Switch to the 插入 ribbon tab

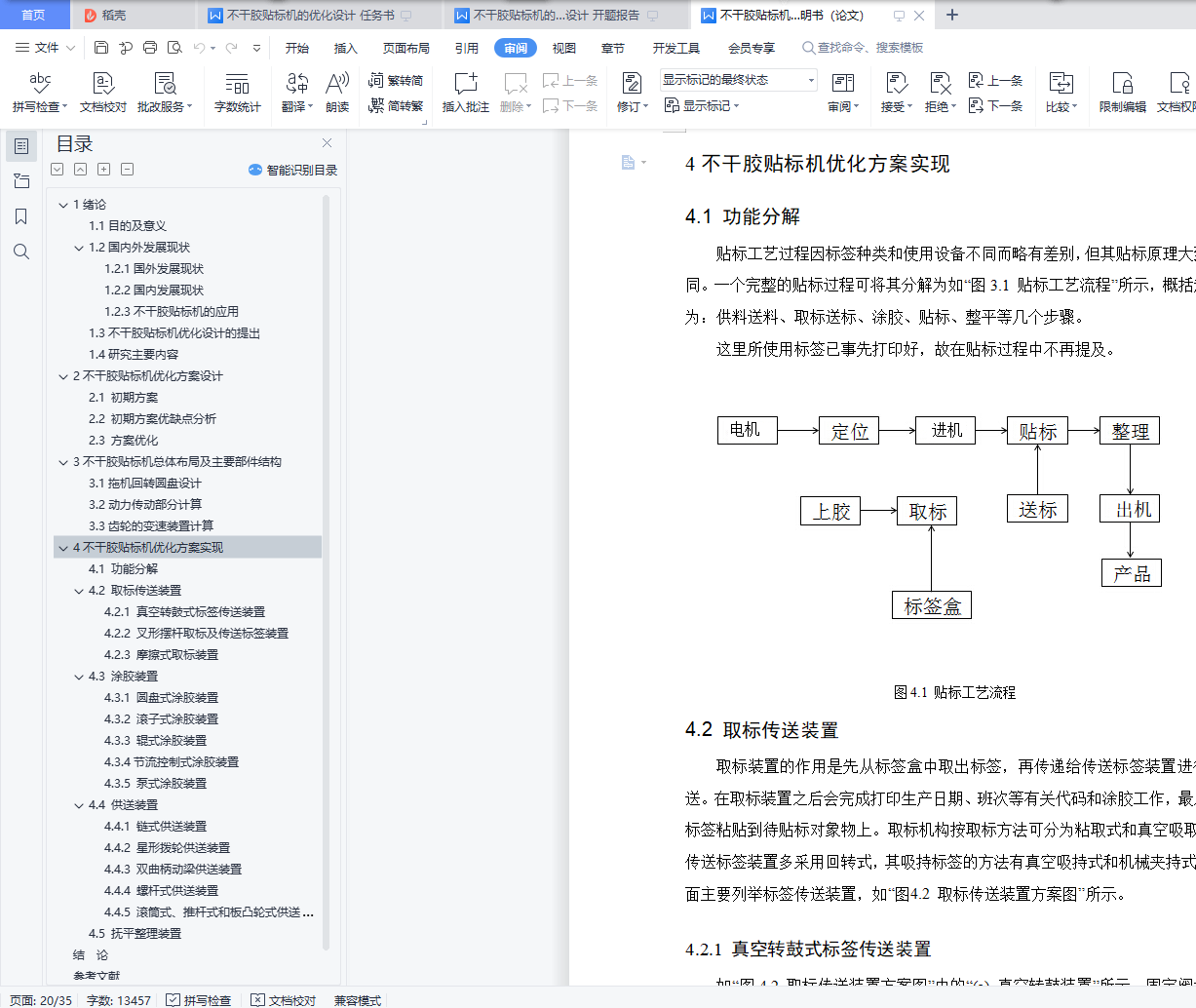tap(346, 48)
